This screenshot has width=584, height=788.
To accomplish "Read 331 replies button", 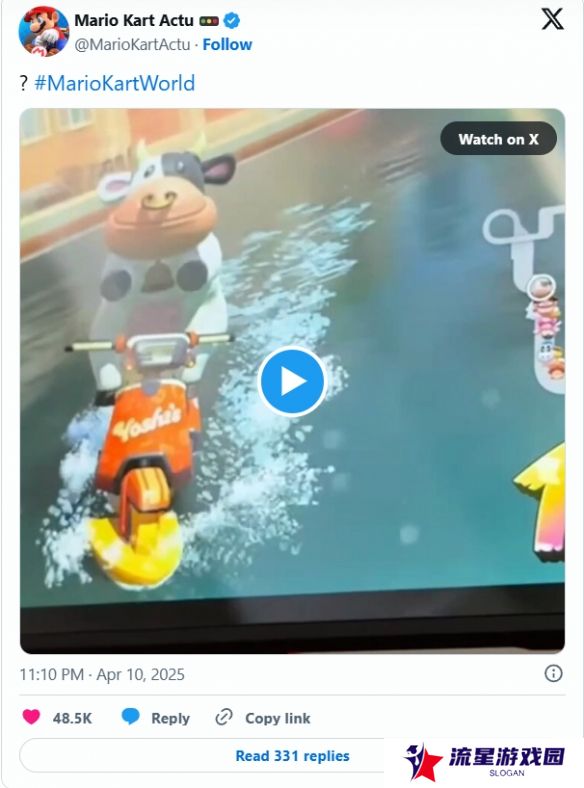I will 293,756.
